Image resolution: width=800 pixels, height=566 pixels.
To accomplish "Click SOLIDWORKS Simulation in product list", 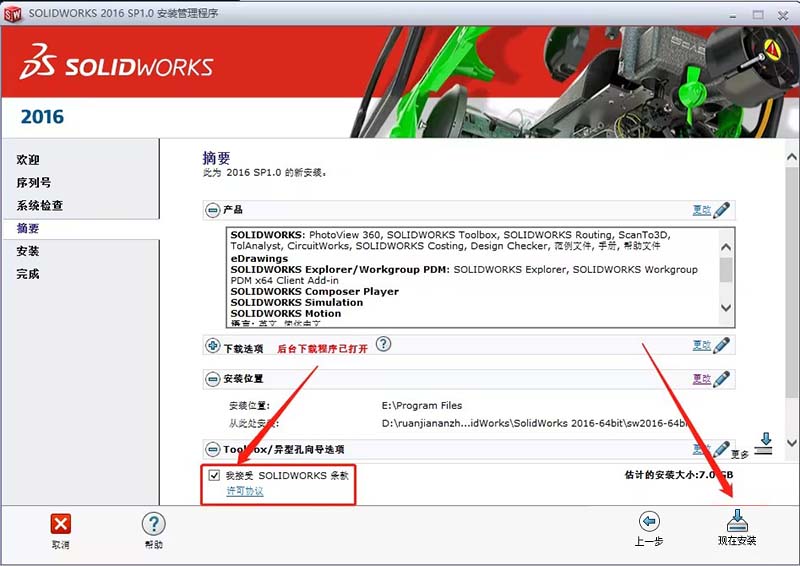I will [x=297, y=303].
